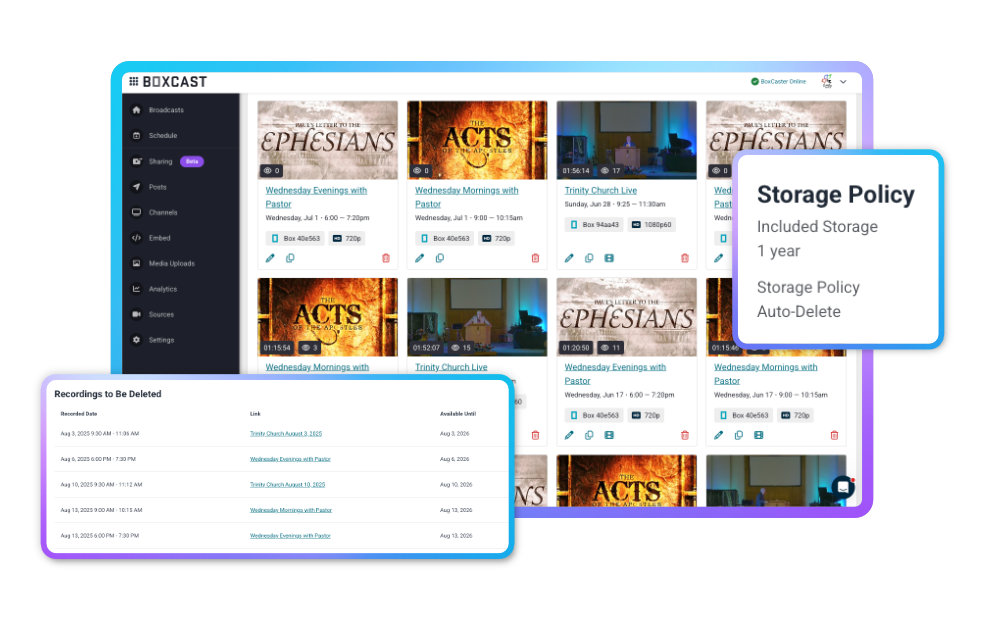Select the Media Uploads image icon
The height and width of the screenshot is (620, 984).
[136, 264]
